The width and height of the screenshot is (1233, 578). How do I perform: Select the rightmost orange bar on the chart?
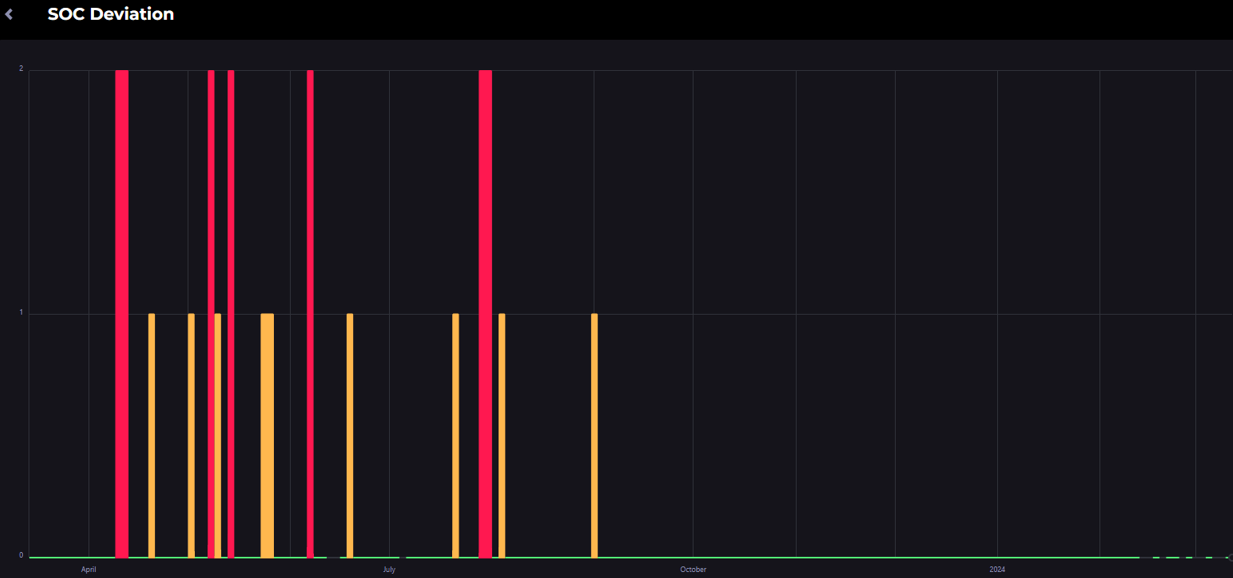coord(594,435)
